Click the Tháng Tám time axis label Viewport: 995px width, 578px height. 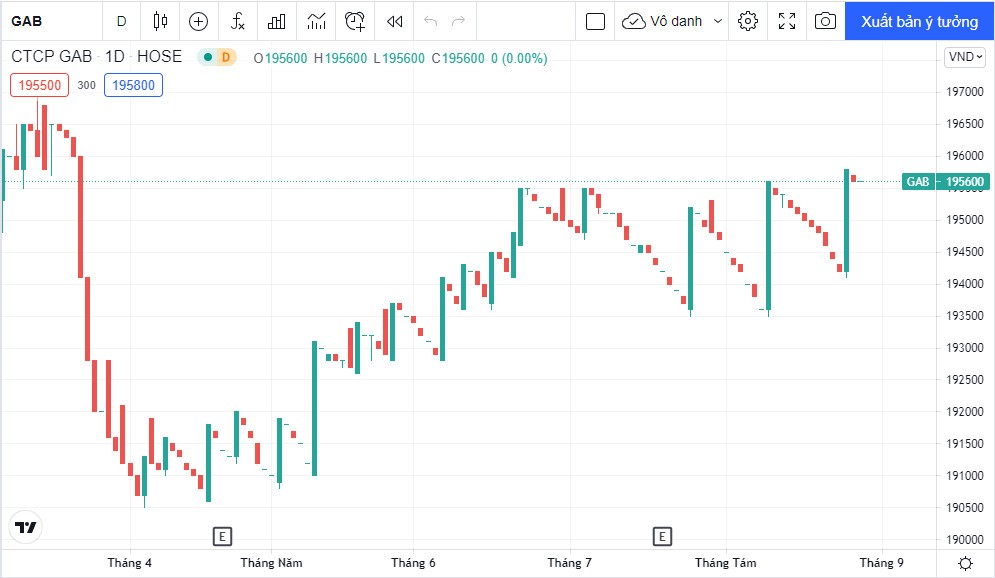click(725, 563)
